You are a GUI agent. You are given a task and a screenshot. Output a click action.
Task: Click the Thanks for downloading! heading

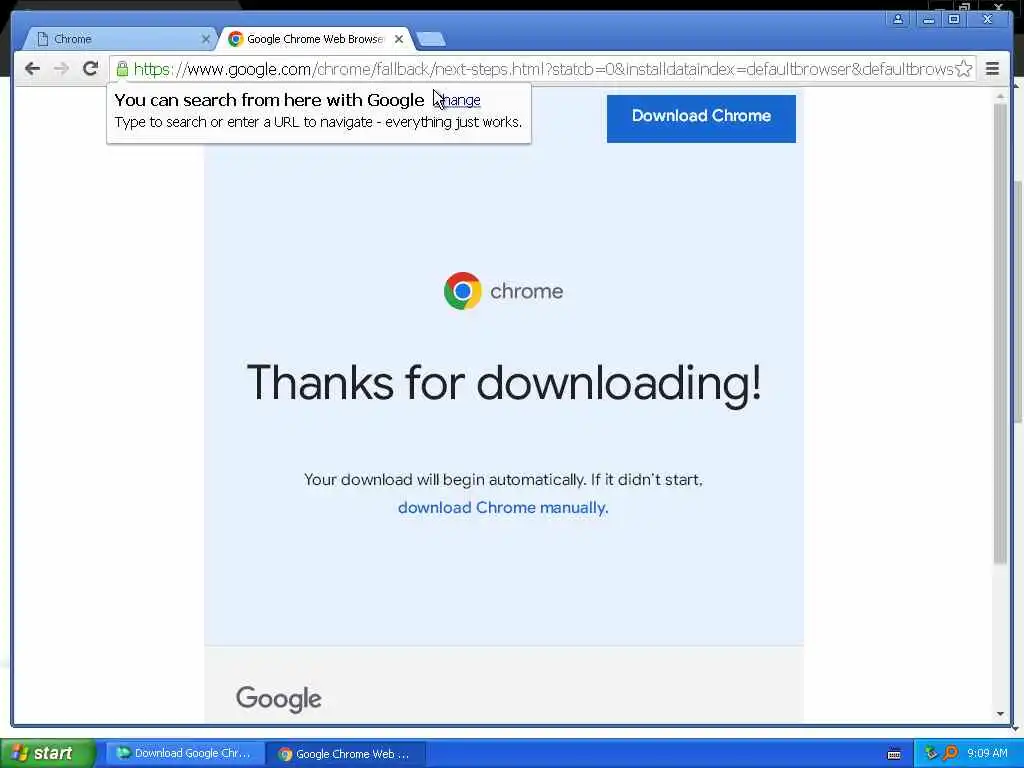(504, 383)
